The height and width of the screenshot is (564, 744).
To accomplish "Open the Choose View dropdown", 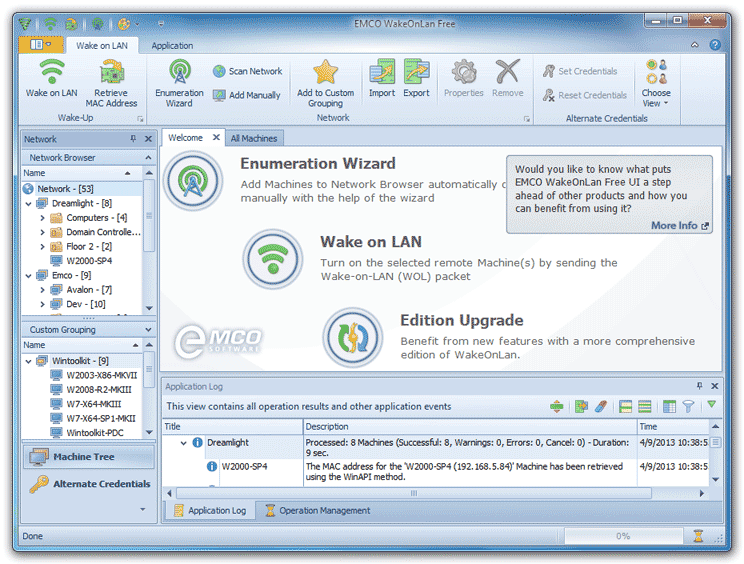I will tap(656, 83).
